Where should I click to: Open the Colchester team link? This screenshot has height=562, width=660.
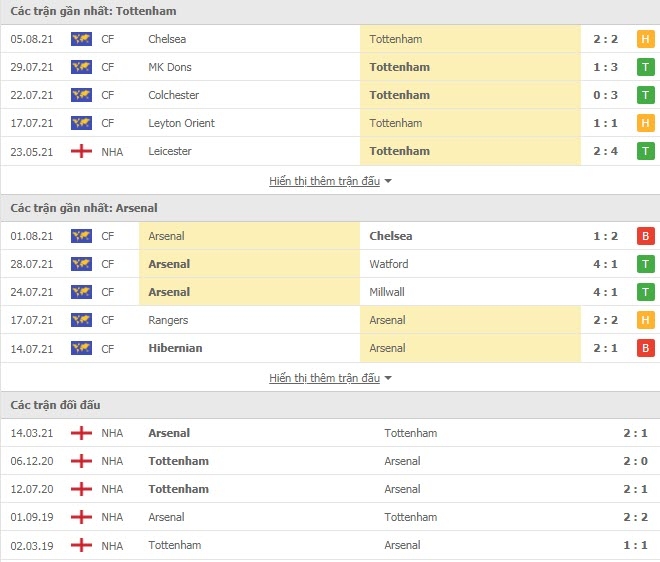click(x=173, y=95)
